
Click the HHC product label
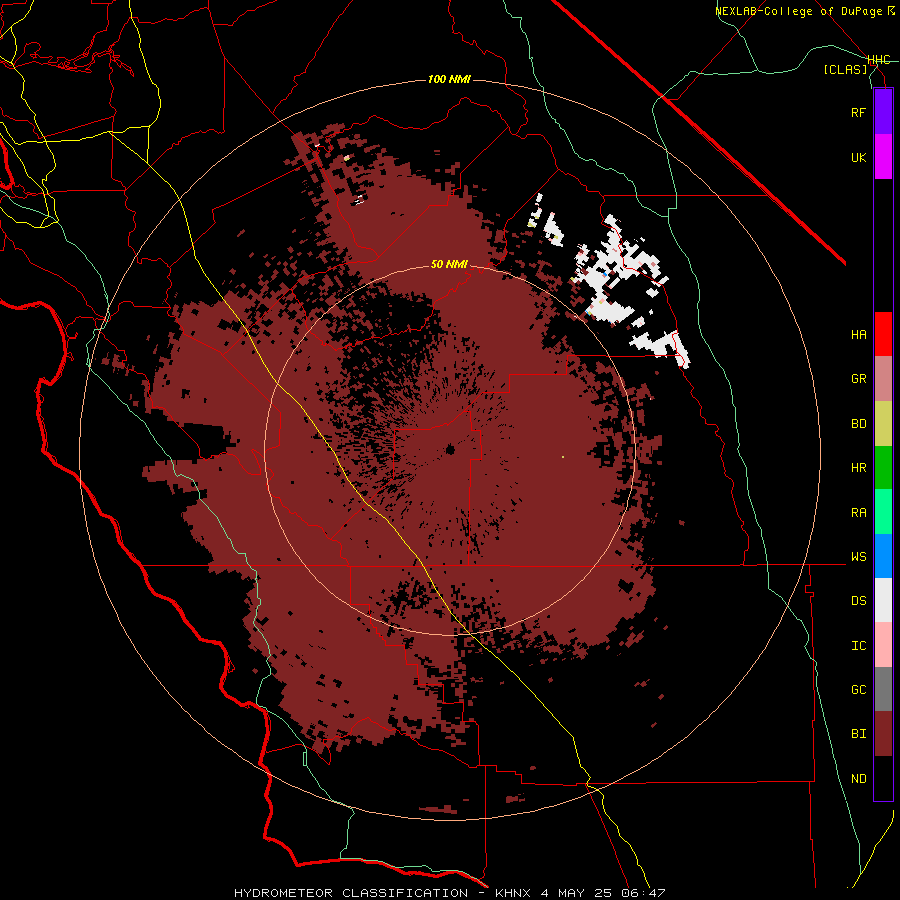[878, 60]
